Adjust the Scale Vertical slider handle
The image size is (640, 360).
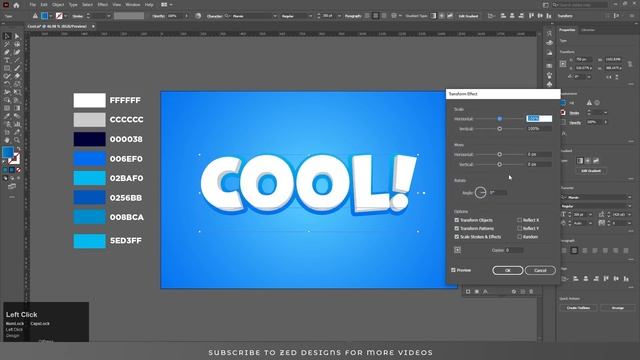click(500, 129)
